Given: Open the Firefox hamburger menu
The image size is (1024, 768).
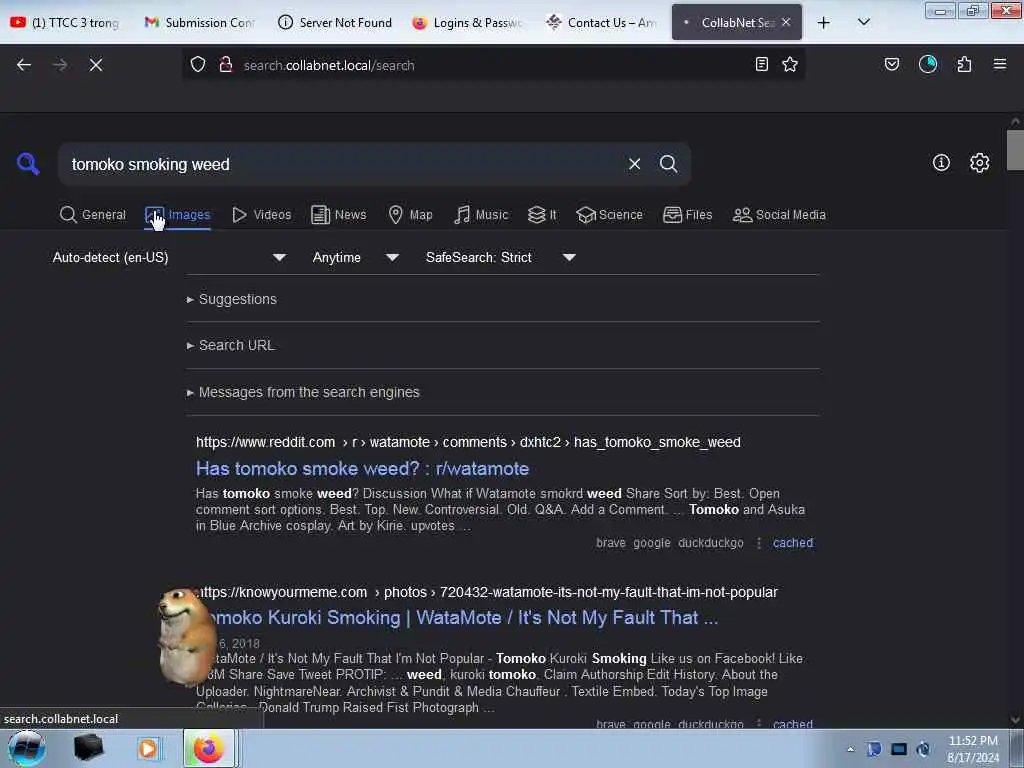Looking at the screenshot, I should point(1000,64).
